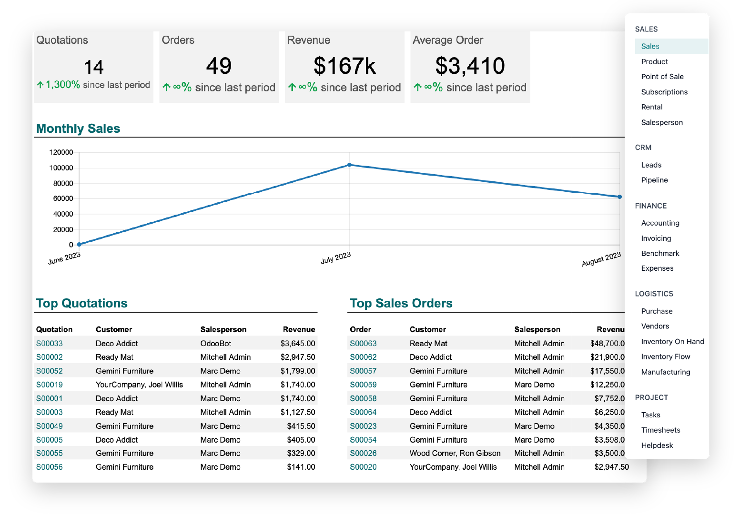Go to the Leads dashboard

651,166
